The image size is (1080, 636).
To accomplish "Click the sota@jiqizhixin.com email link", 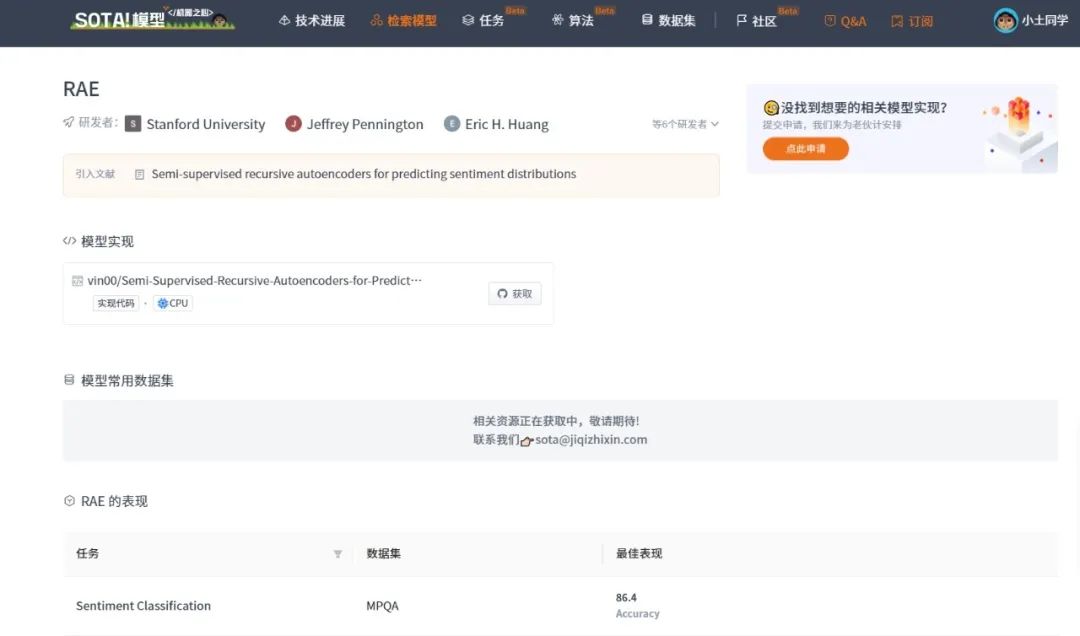I will pos(590,439).
